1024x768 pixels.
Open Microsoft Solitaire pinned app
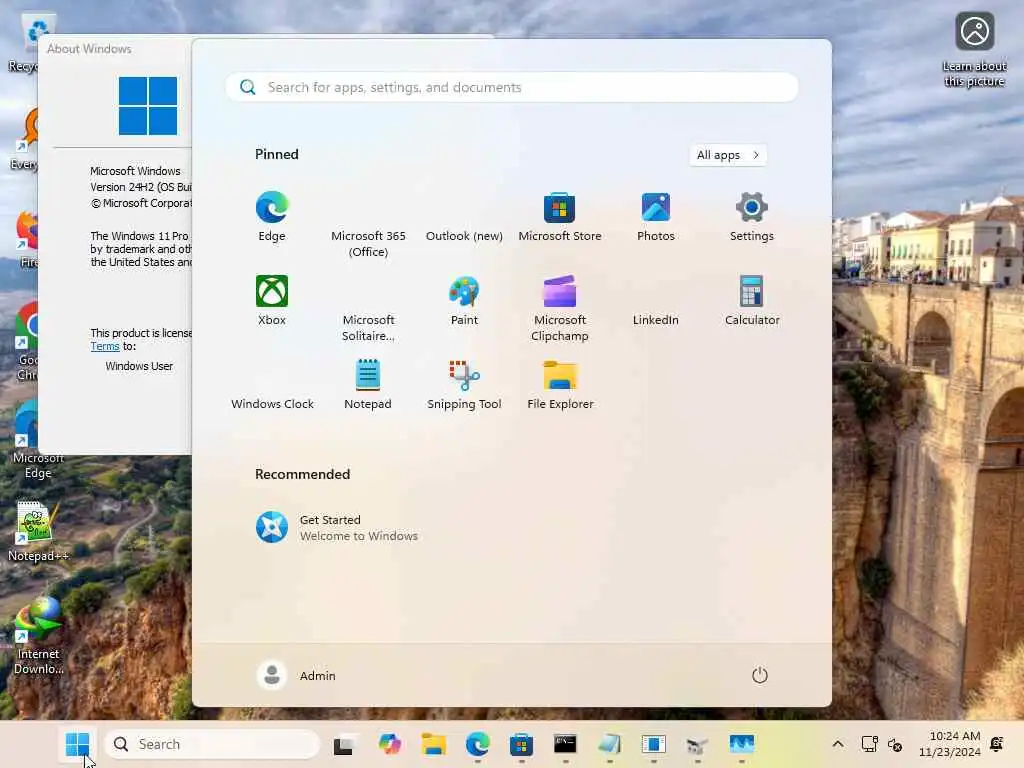coord(368,308)
